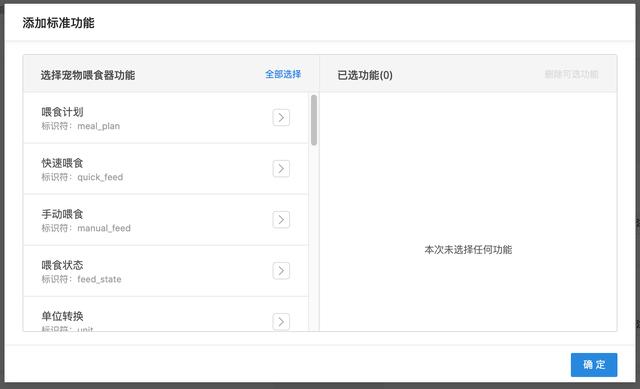
Task: Select the 快速喂食 function name
Action: pos(62,163)
